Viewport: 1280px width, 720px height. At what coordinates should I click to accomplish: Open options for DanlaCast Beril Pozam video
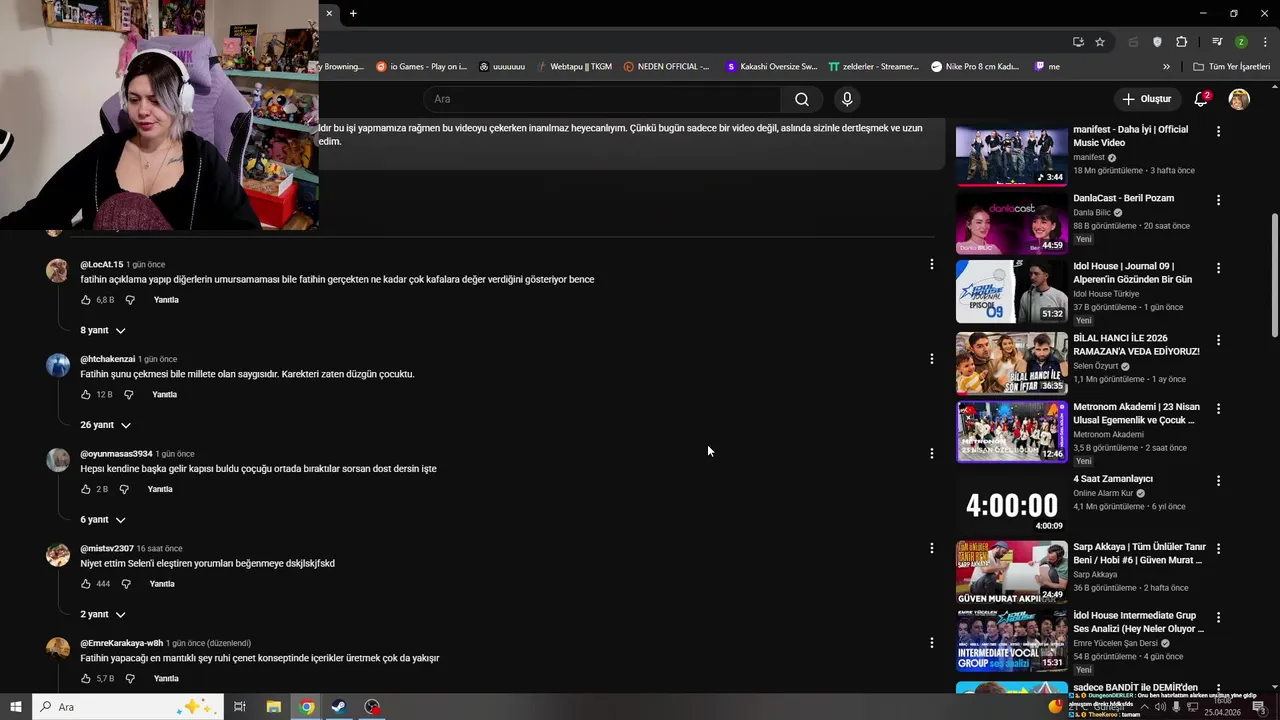1218,200
